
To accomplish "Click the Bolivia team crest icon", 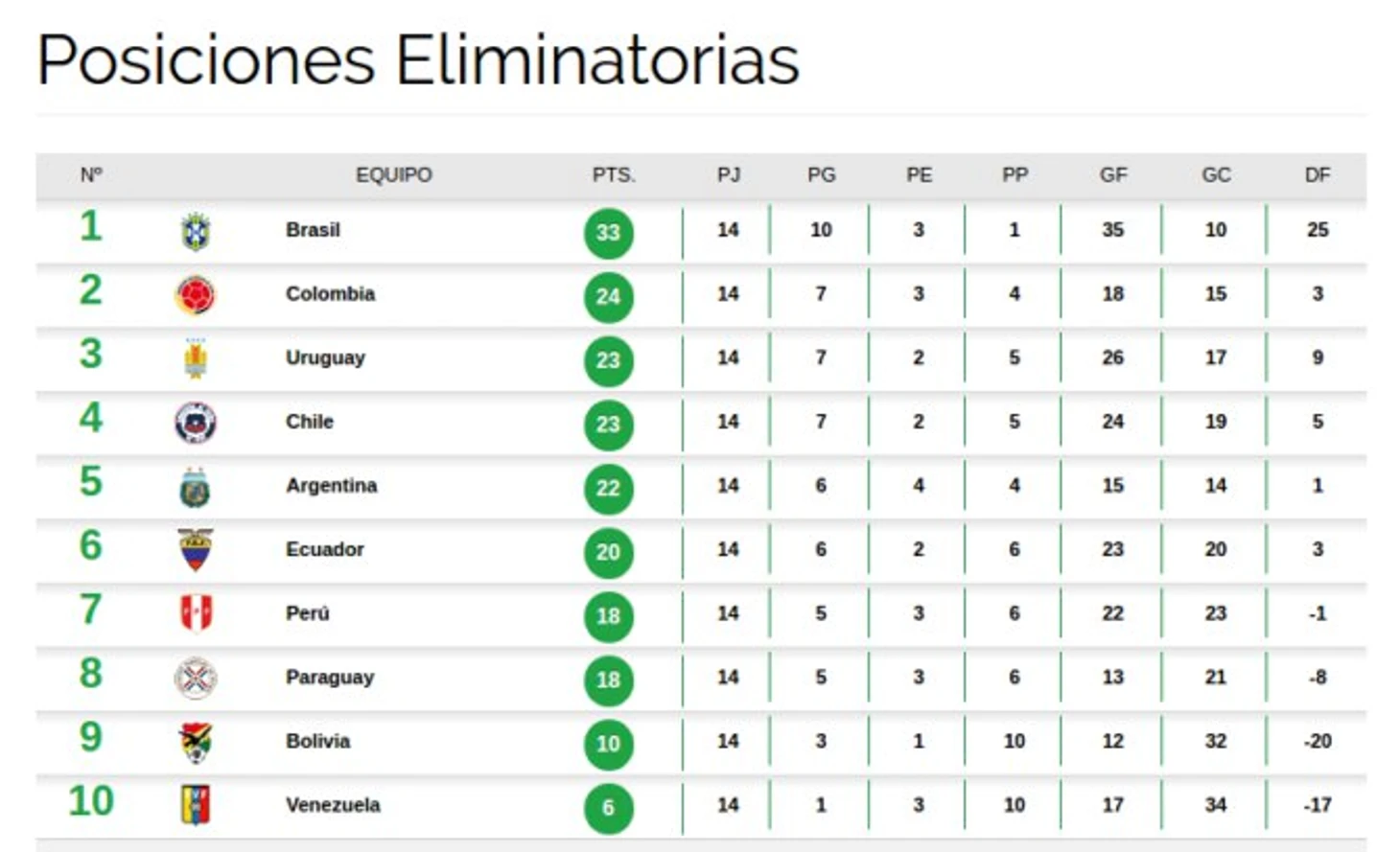I will (x=196, y=742).
